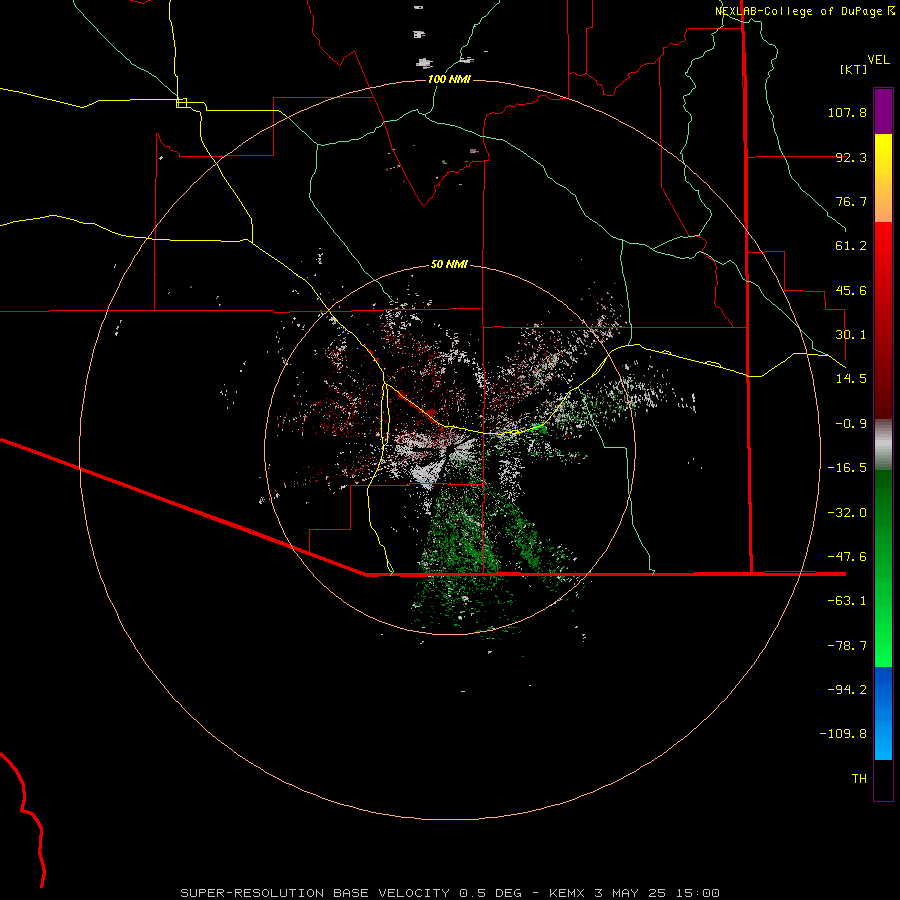Viewport: 900px width, 900px height.
Task: Pick the red segment of the velocity color bar
Action: coord(883,320)
